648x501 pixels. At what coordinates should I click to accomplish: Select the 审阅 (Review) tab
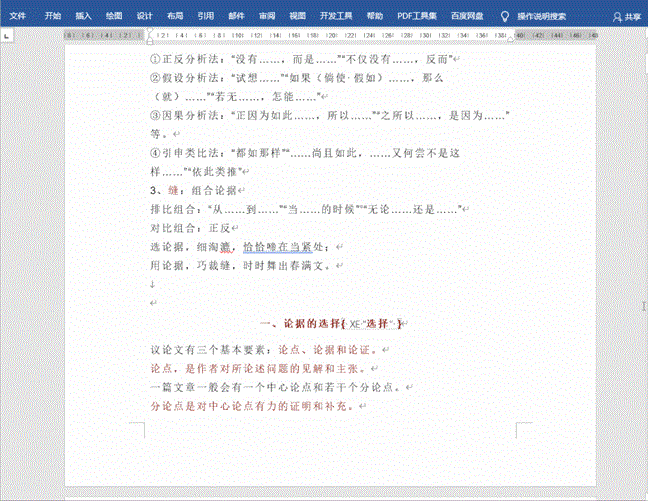click(x=266, y=16)
